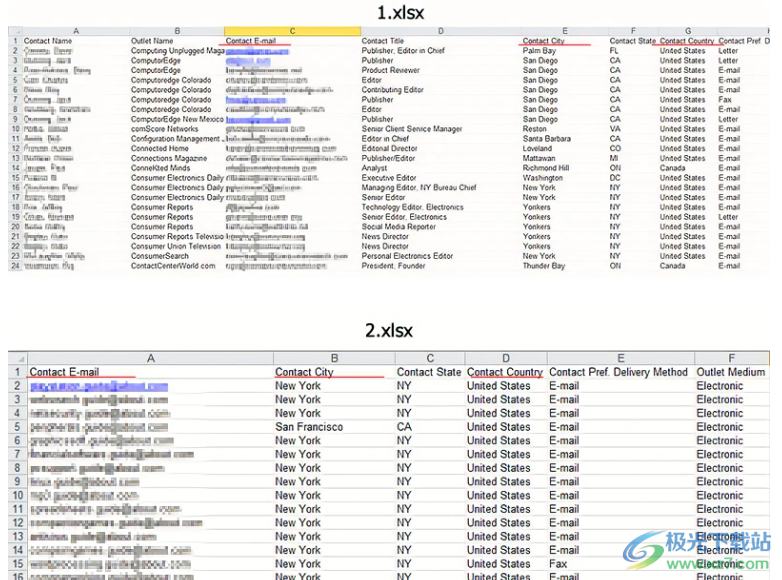Click the Computing Unplugged Maga cell
The height and width of the screenshot is (580, 782).
pyautogui.click(x=178, y=51)
